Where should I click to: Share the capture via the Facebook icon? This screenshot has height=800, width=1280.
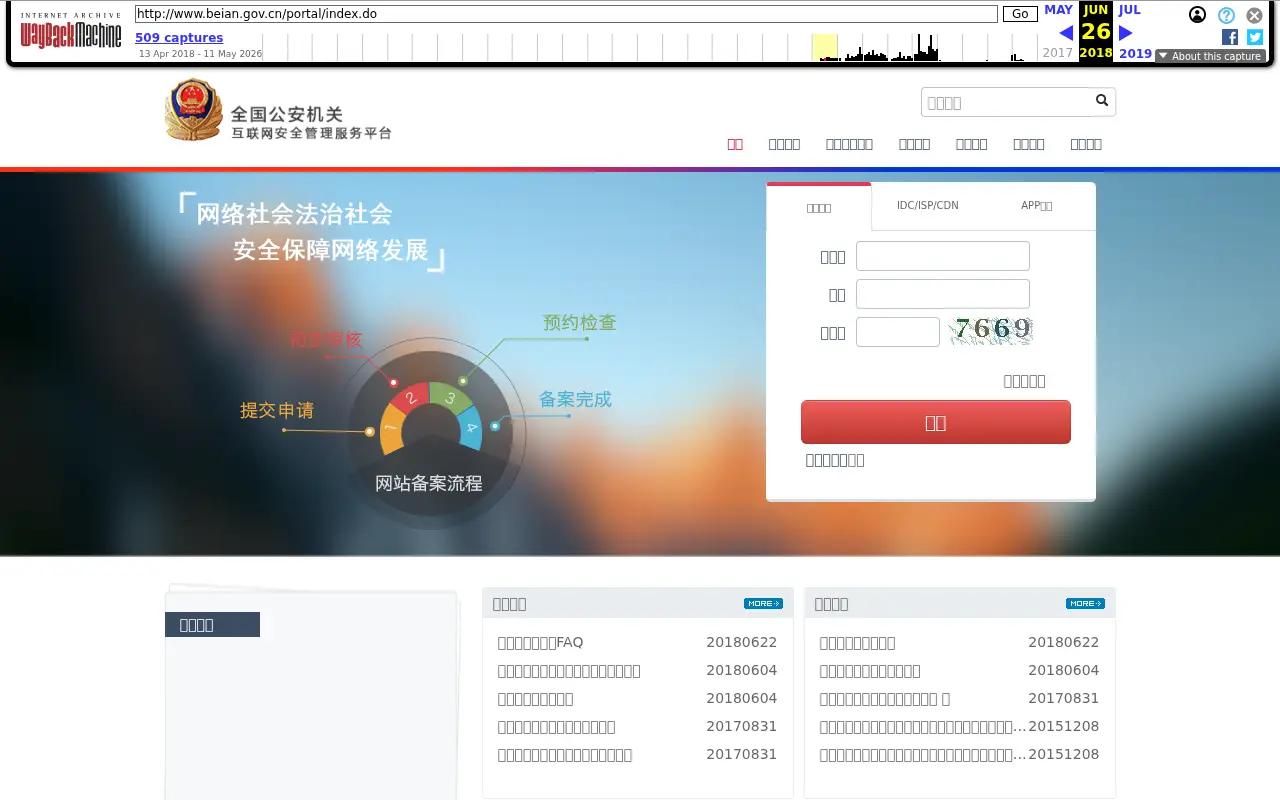click(1230, 37)
